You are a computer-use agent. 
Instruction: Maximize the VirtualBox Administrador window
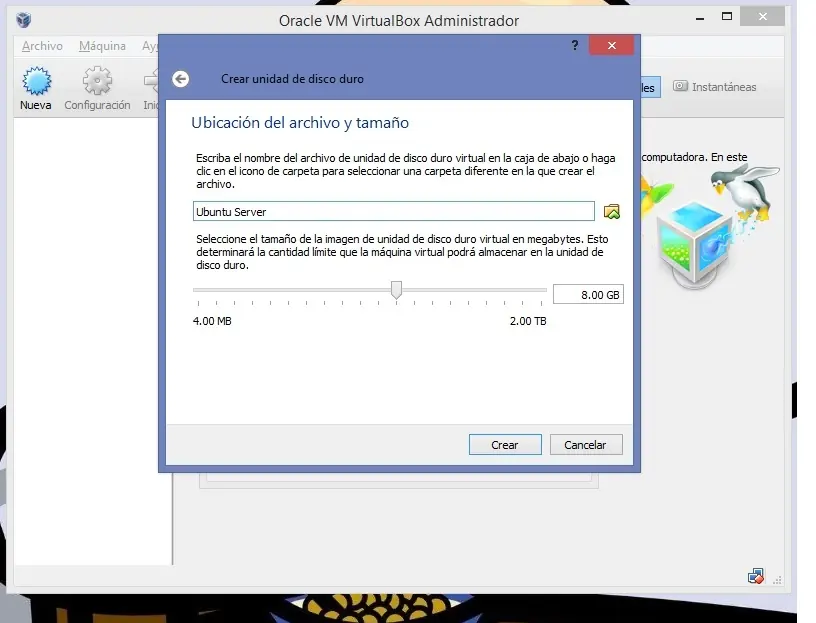727,17
